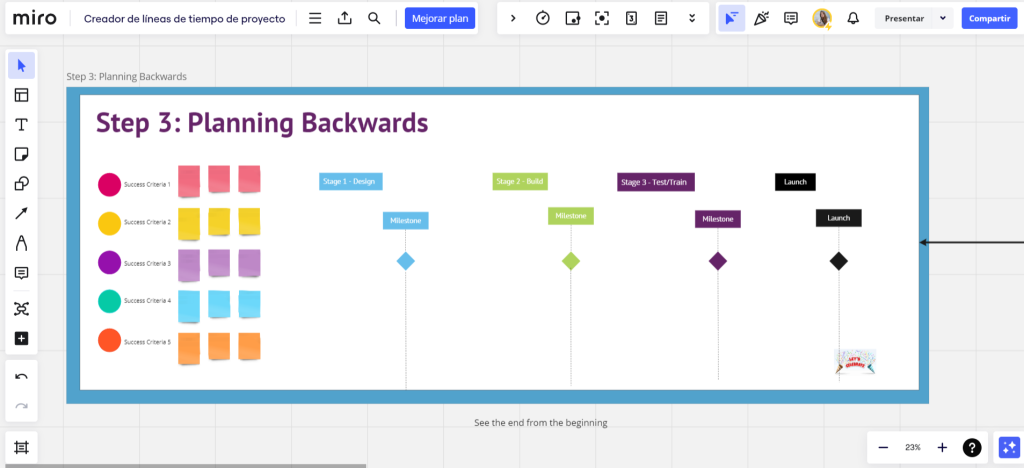Toggle the frames panel at bottom left
Image resolution: width=1024 pixels, height=468 pixels.
pos(21,446)
